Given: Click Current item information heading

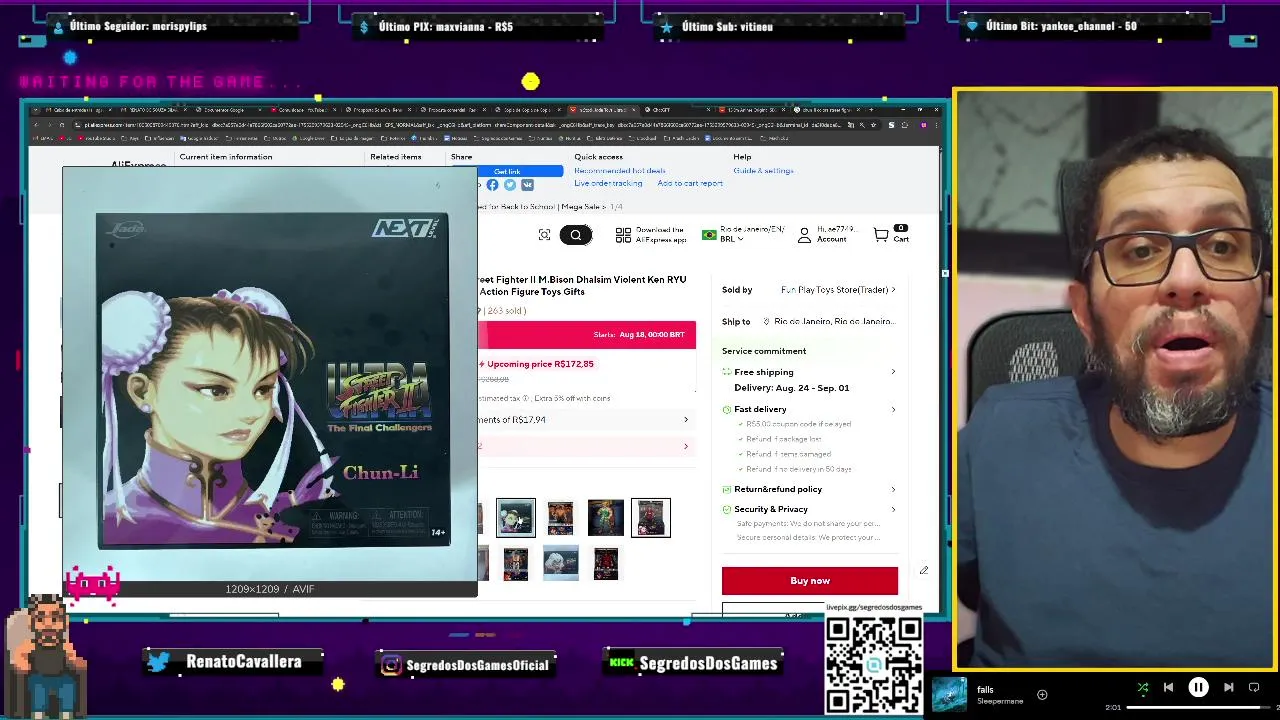Looking at the screenshot, I should 226,157.
